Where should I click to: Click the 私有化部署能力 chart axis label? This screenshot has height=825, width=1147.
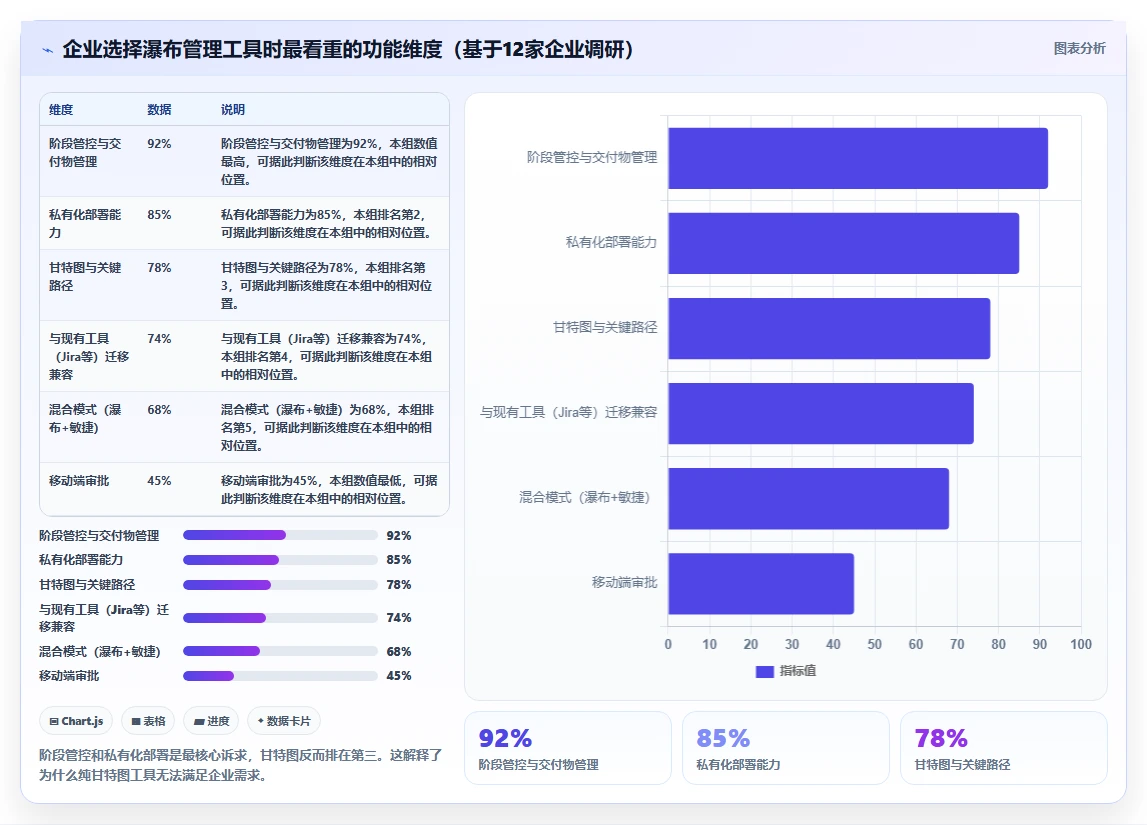point(612,242)
